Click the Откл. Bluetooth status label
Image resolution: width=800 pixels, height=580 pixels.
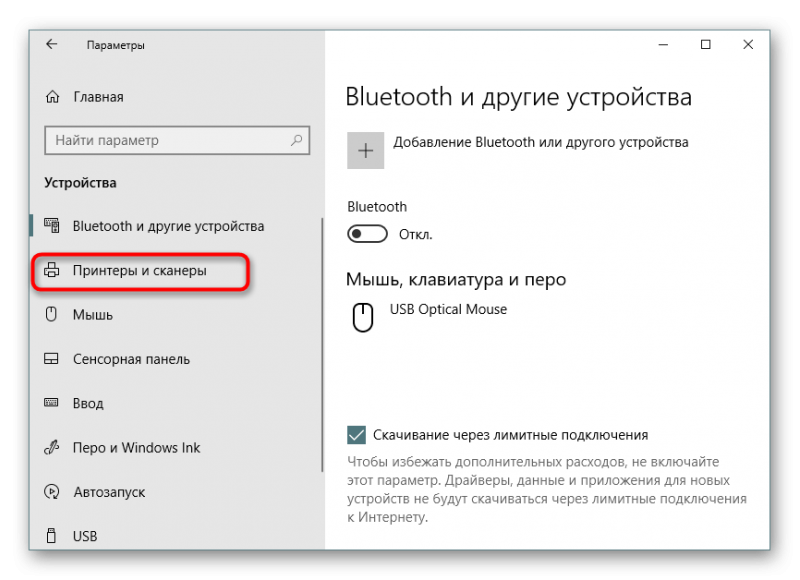click(x=415, y=235)
